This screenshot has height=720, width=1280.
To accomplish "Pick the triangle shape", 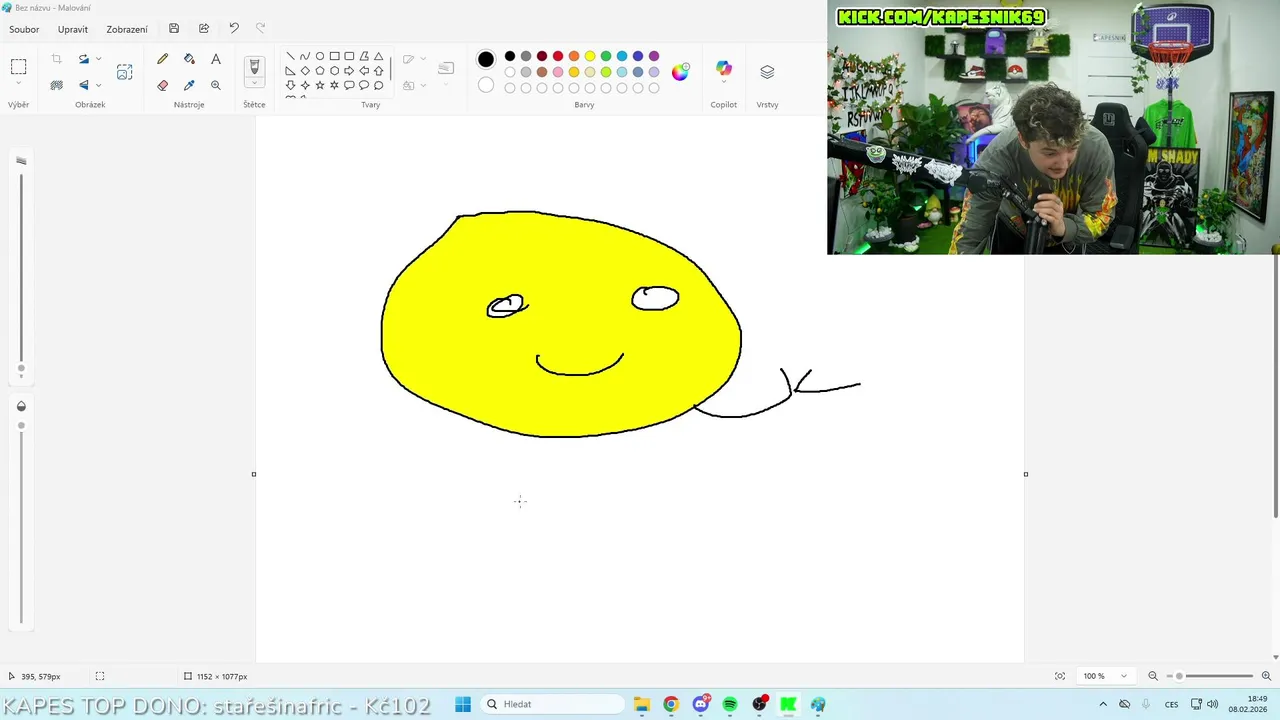I will click(x=378, y=56).
